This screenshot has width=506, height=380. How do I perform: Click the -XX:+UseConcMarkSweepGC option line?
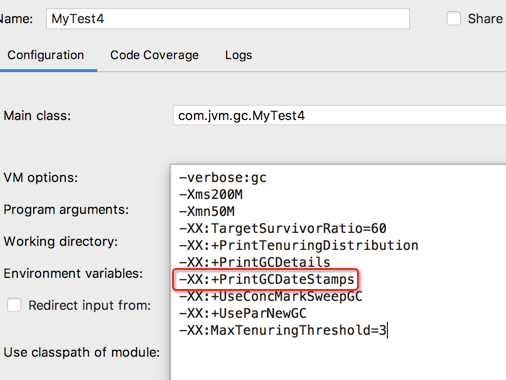click(x=271, y=296)
